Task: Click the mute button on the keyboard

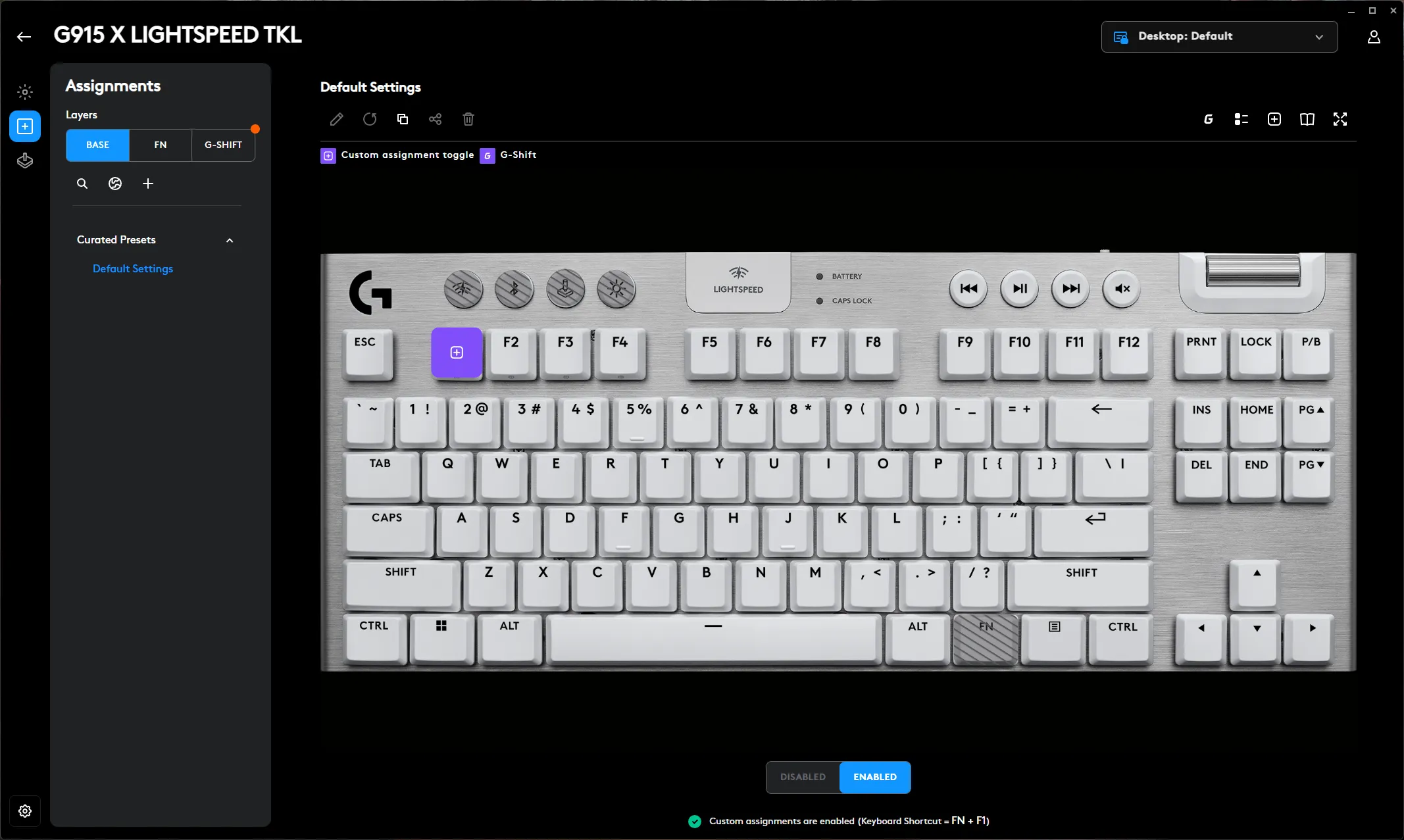Action: point(1122,289)
